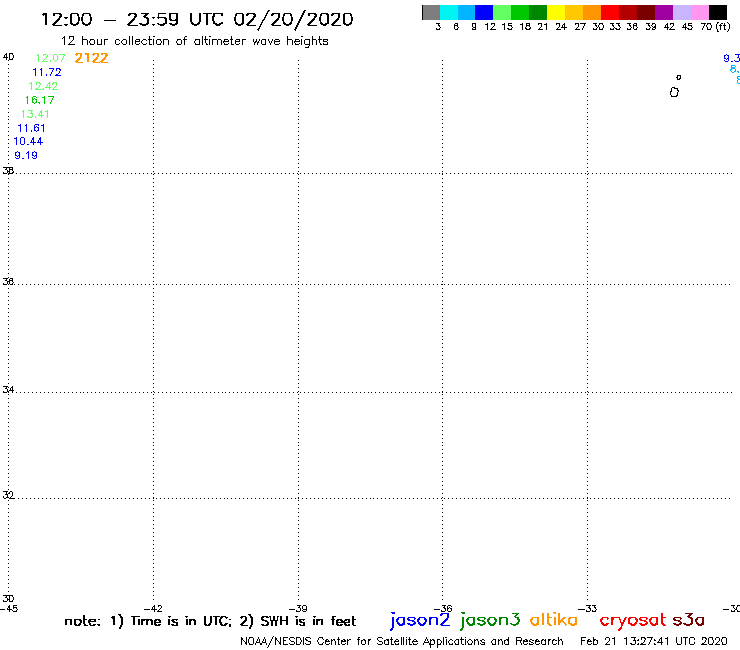The height and width of the screenshot is (650, 740).
Task: Select the orange altika satellite label
Action: click(554, 620)
